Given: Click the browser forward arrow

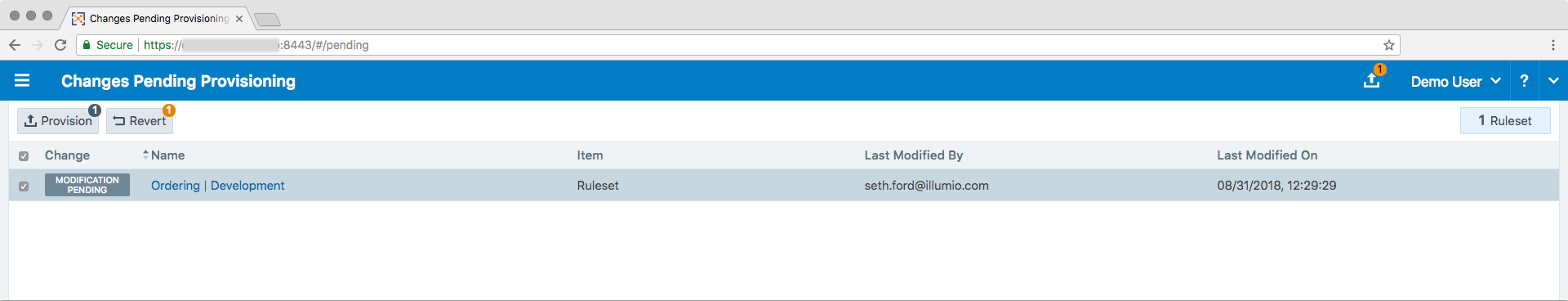Looking at the screenshot, I should pyautogui.click(x=38, y=45).
